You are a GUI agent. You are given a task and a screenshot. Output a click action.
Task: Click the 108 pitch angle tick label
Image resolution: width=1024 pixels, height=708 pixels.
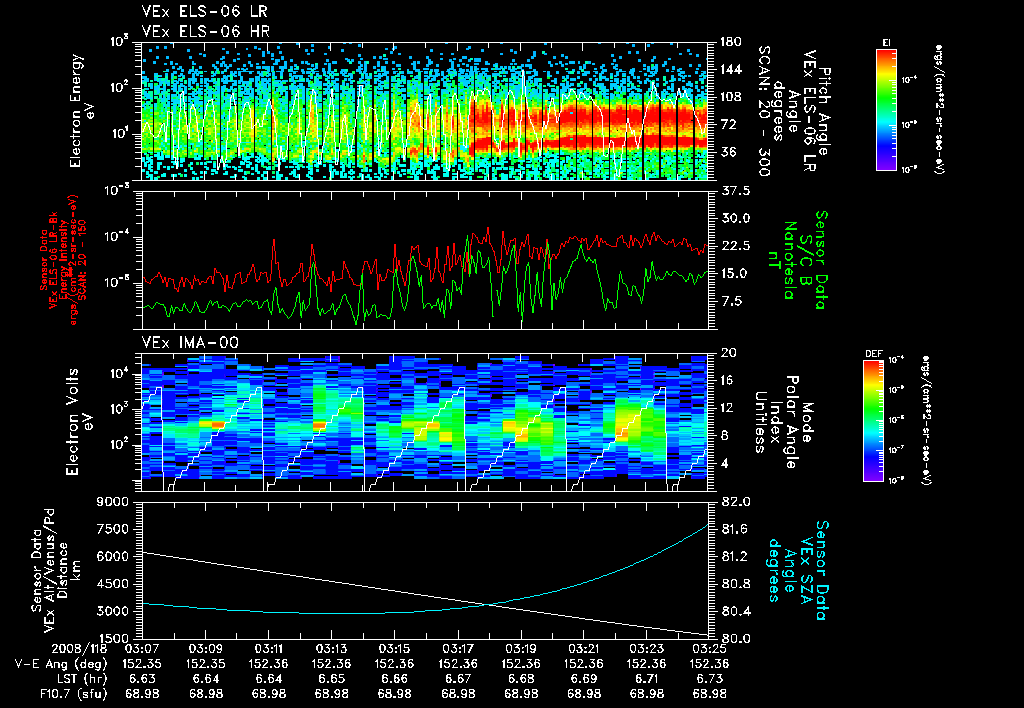tap(731, 97)
